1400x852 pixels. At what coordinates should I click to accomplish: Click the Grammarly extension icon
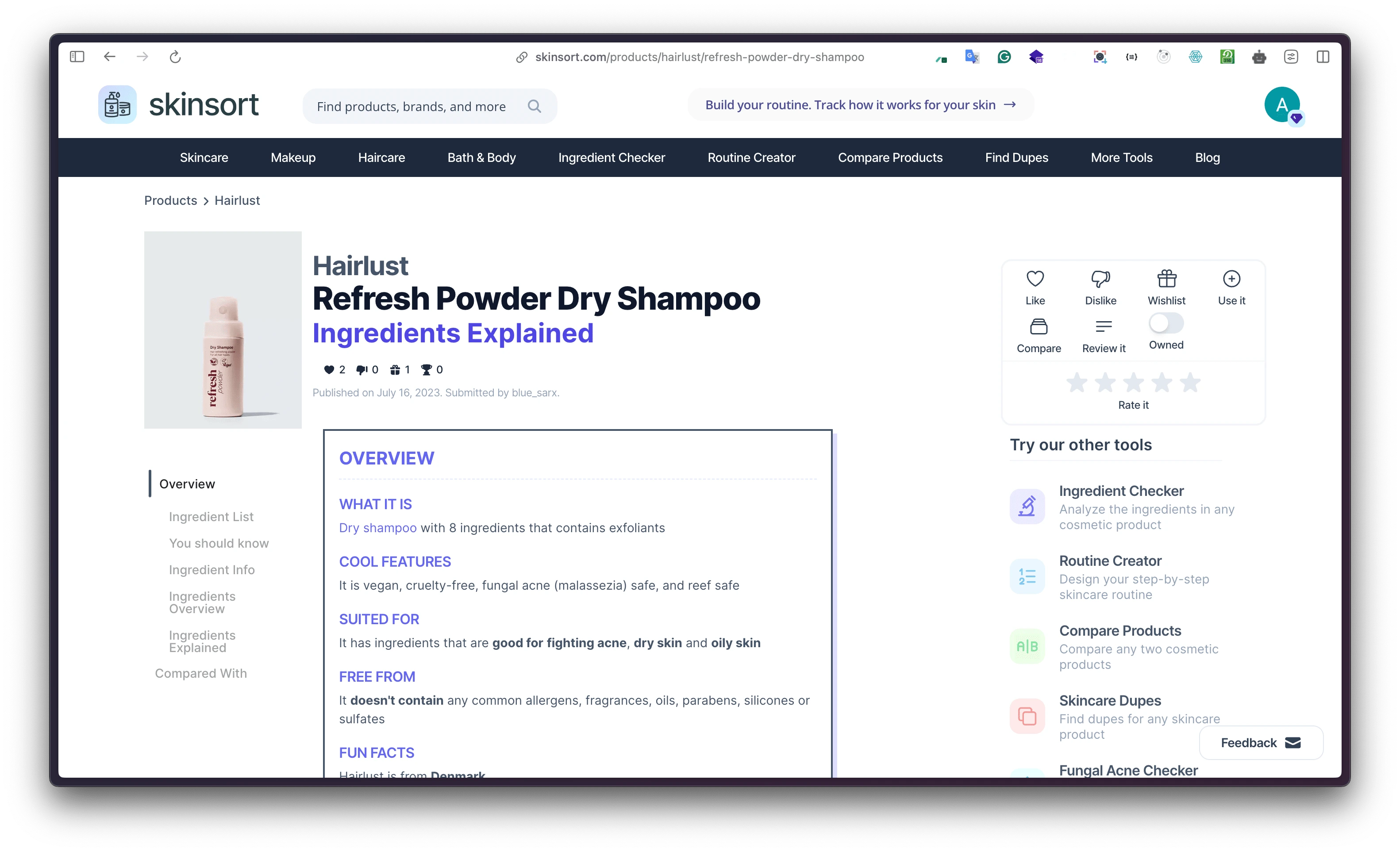click(1004, 57)
